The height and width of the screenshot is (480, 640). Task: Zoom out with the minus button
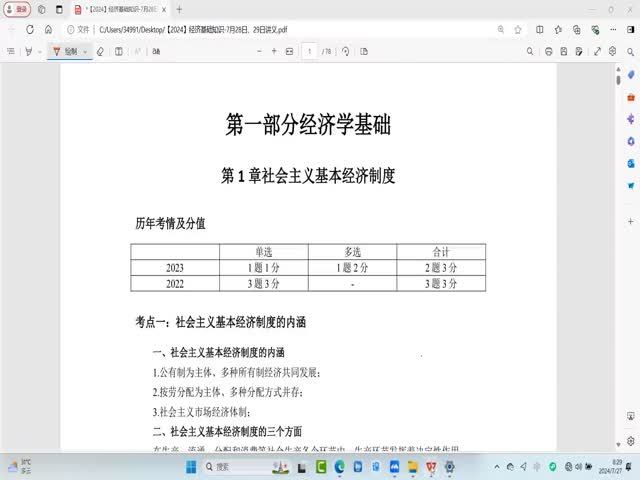pyautogui.click(x=259, y=51)
